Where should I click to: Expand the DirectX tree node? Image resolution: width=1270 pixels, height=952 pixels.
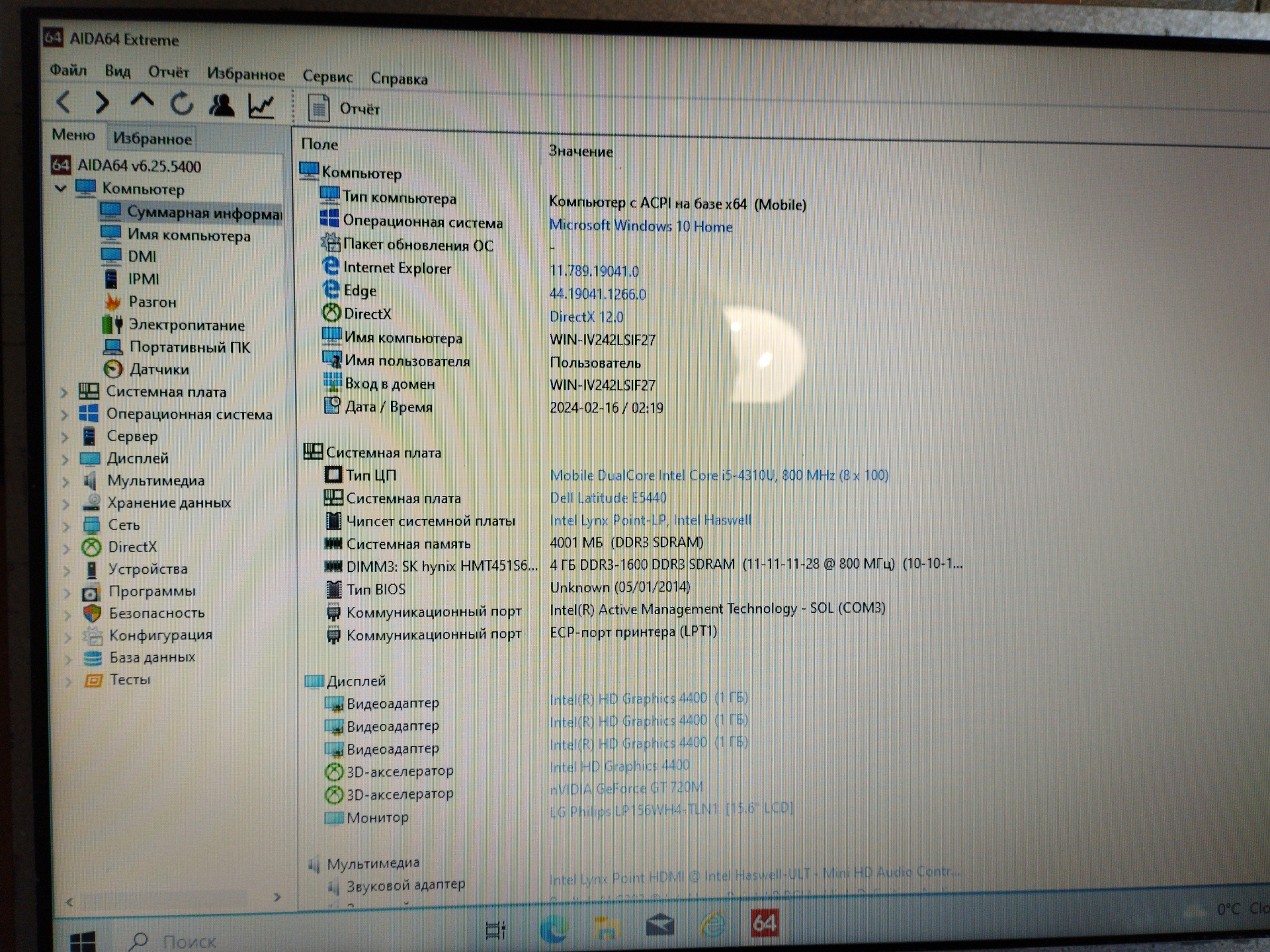[66, 548]
